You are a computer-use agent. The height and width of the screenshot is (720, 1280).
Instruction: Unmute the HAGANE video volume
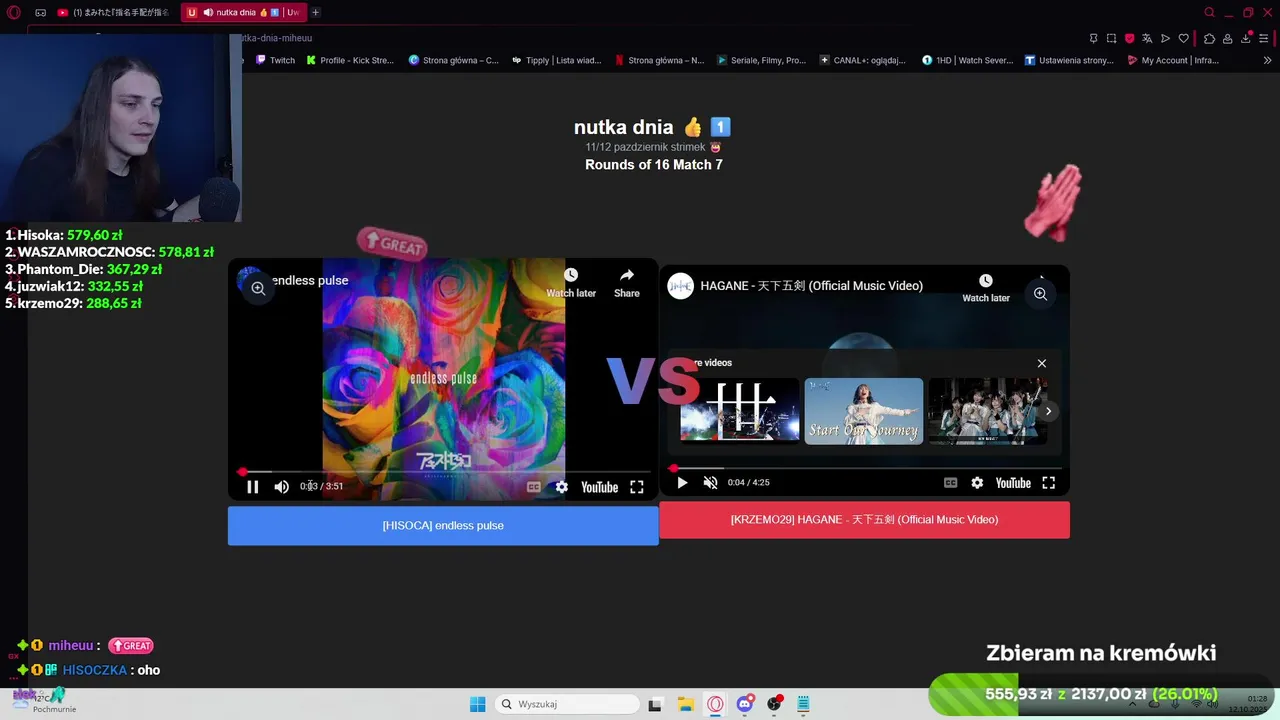tap(710, 483)
